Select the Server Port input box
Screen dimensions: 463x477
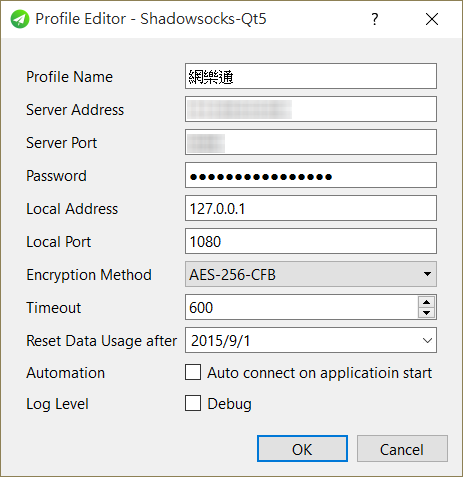[311, 142]
